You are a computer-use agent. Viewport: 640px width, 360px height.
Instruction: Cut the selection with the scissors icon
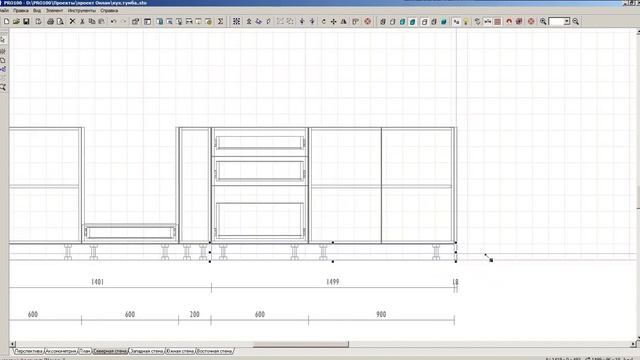[x=82, y=21]
